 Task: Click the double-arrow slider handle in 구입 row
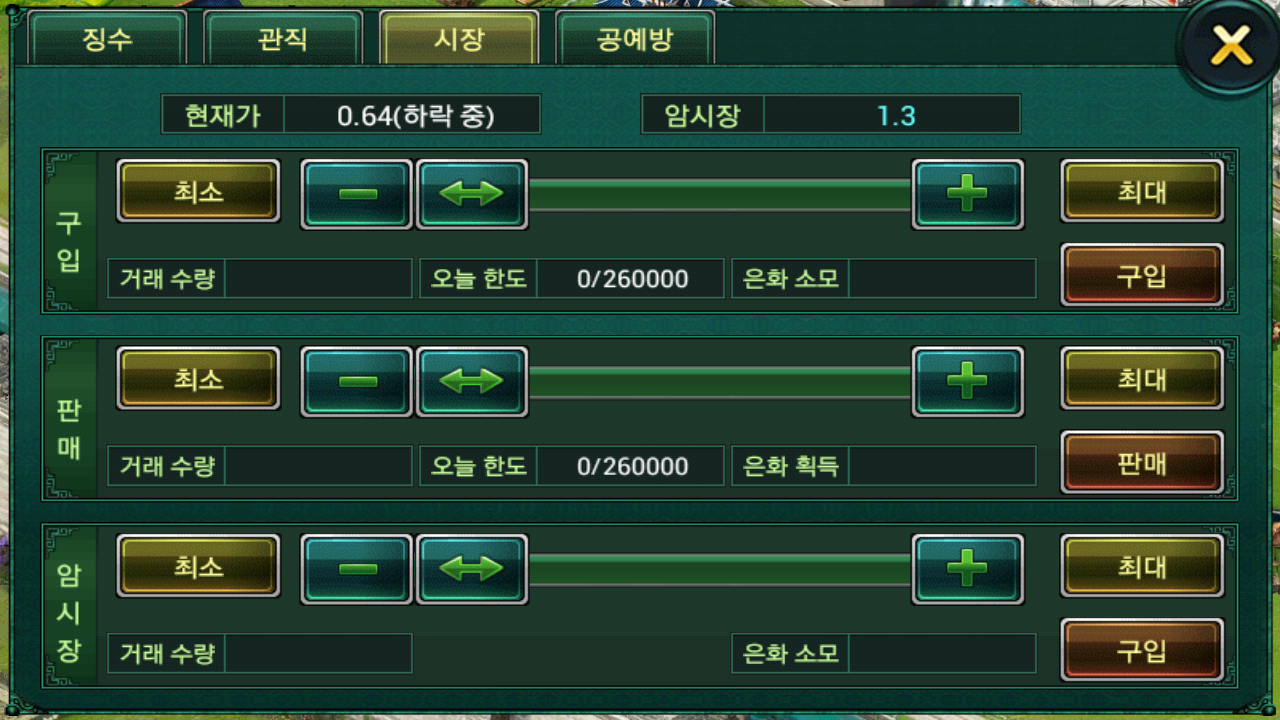tap(472, 194)
